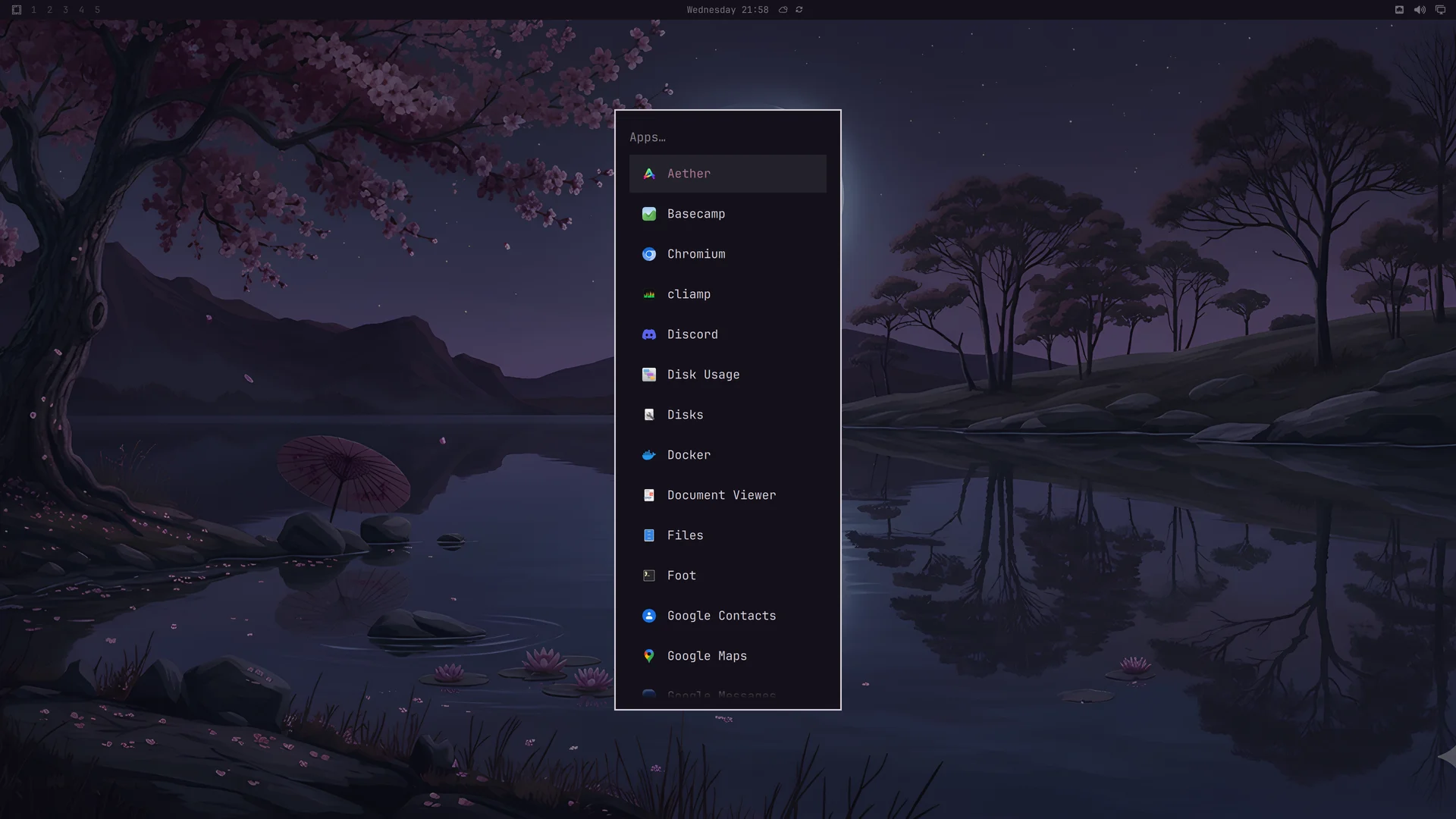Select Disk Usage from the list
Viewport: 1456px width, 819px height.
(x=728, y=375)
